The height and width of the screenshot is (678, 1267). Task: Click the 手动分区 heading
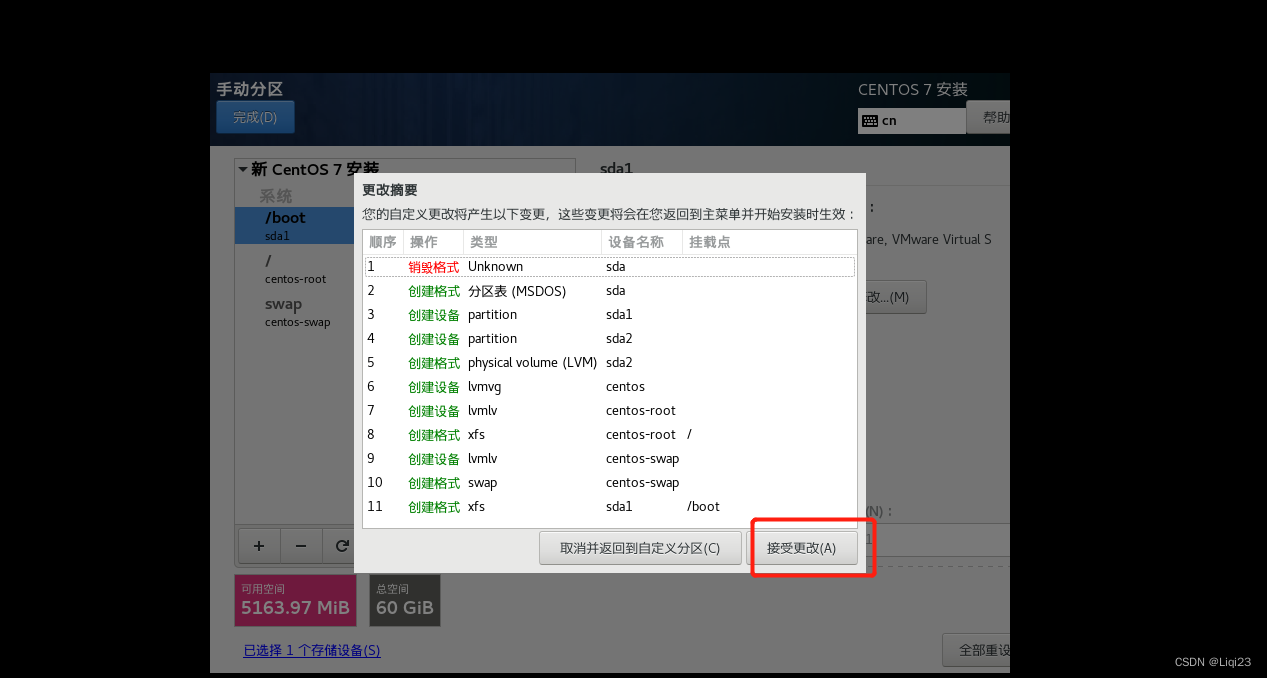tap(250, 89)
